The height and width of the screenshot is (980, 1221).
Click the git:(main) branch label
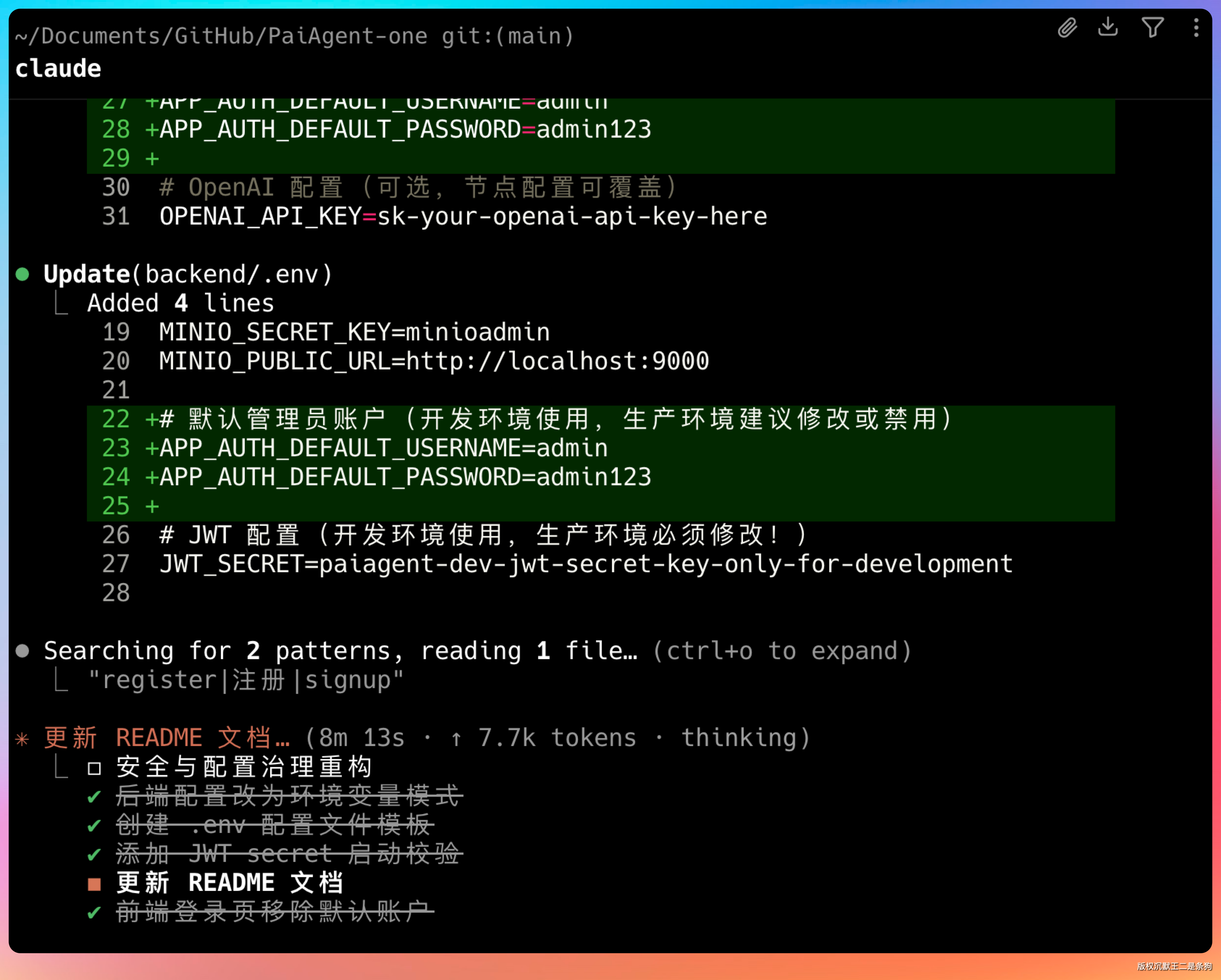507,36
